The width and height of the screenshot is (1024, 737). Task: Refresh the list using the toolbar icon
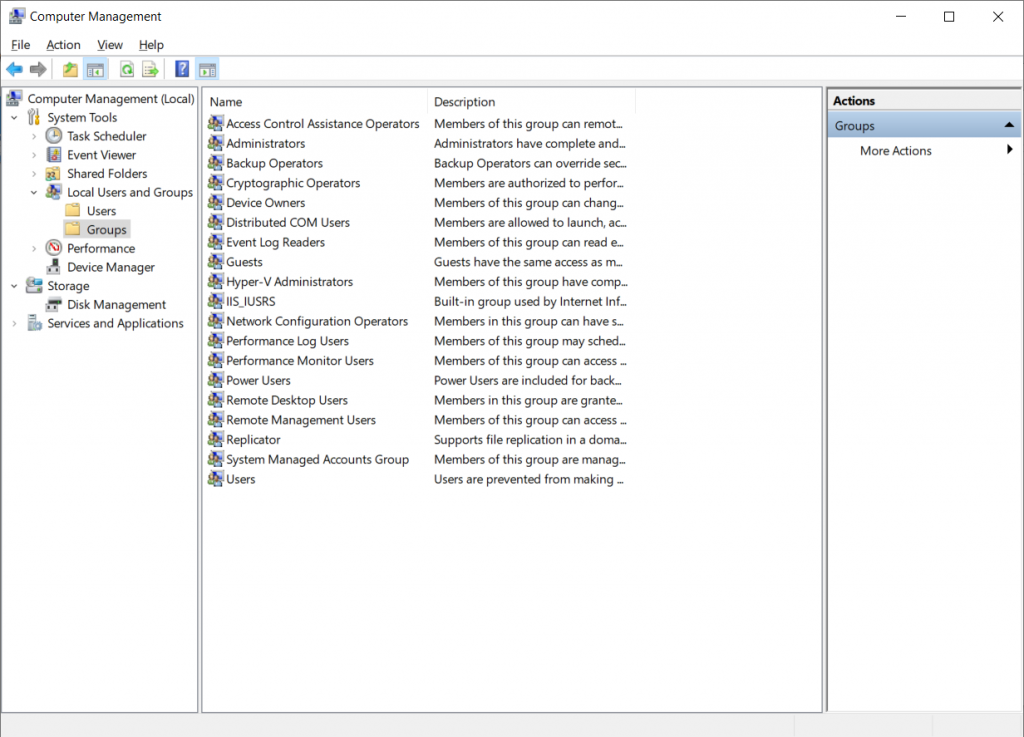[x=127, y=69]
